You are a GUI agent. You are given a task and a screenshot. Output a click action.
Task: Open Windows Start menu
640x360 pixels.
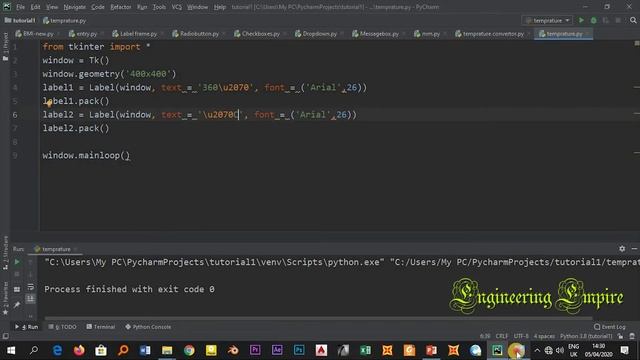point(11,350)
